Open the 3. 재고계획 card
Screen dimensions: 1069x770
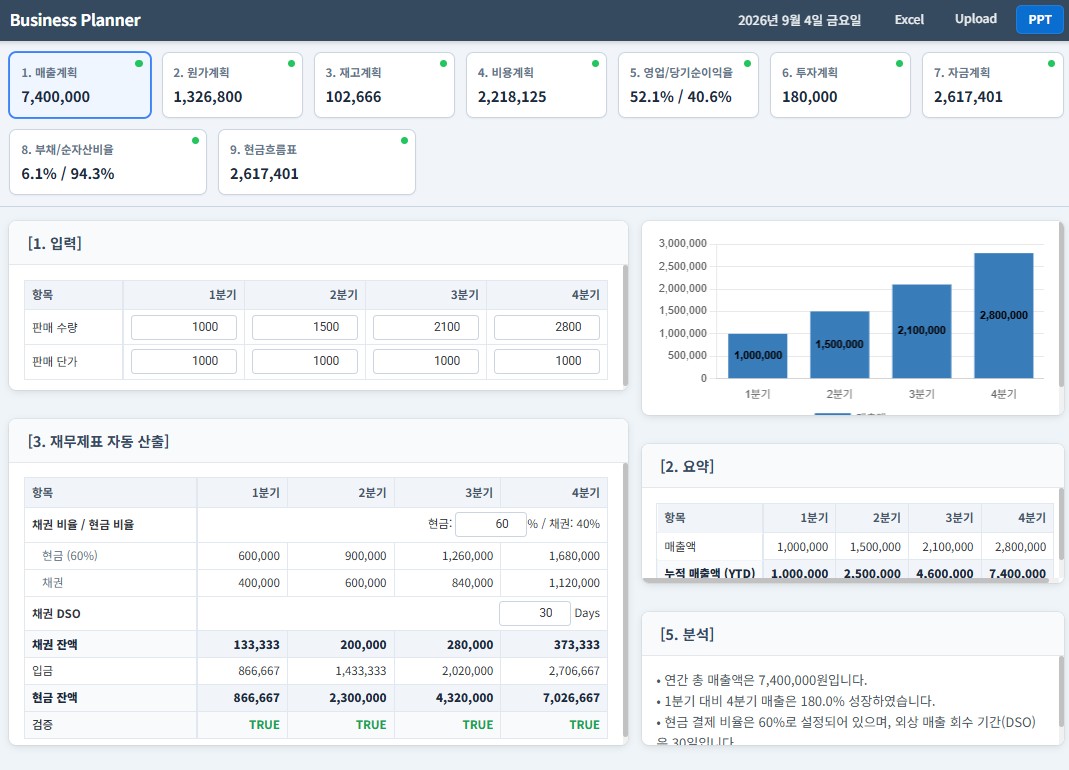tap(384, 85)
